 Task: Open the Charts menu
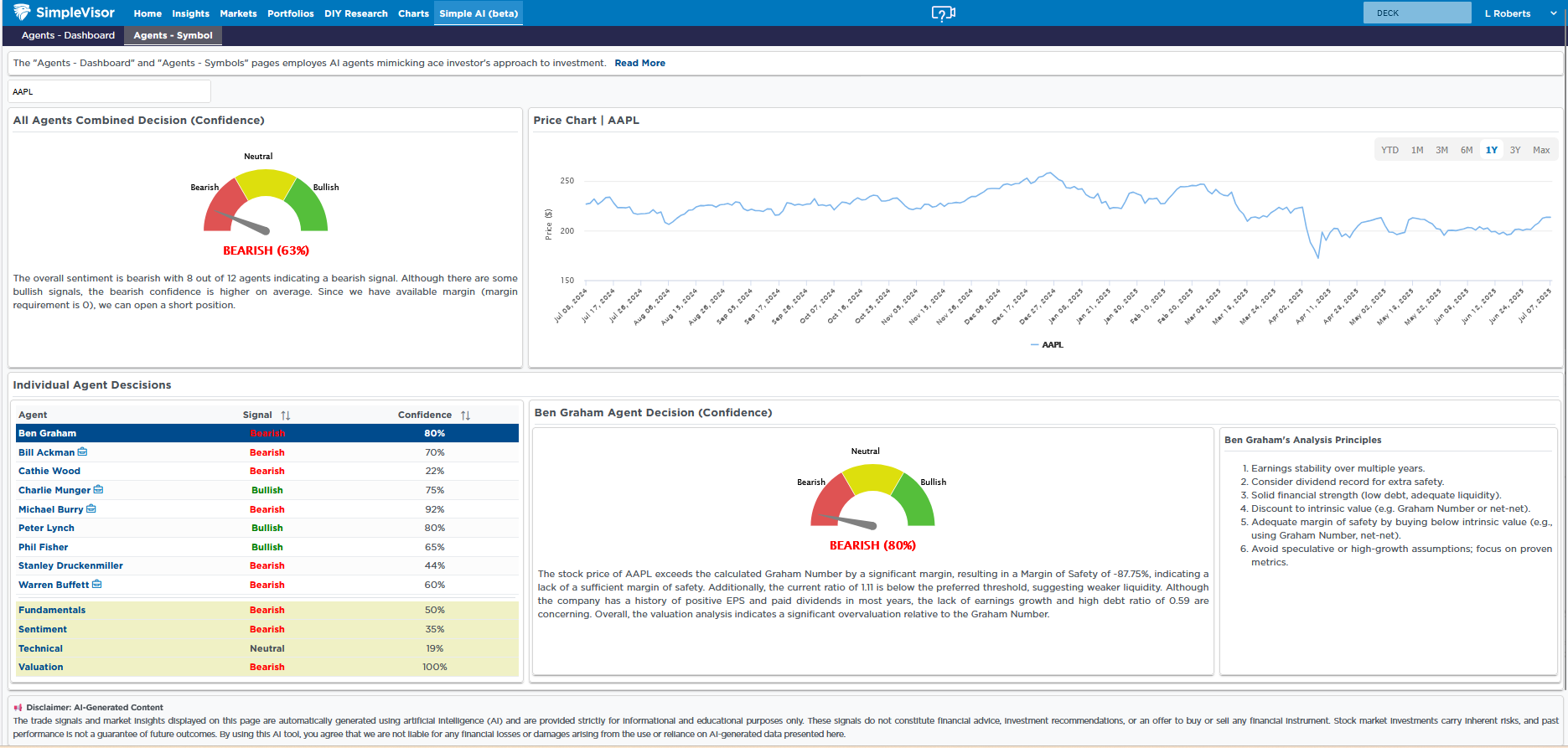pos(413,13)
